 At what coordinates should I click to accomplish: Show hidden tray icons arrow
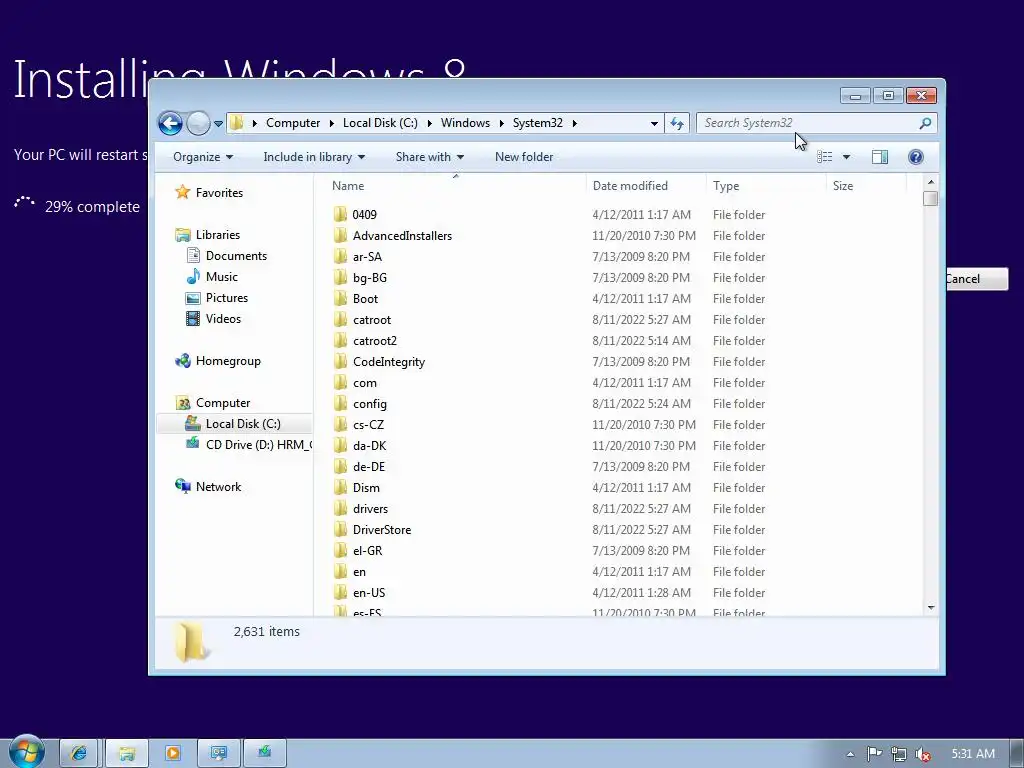point(850,754)
